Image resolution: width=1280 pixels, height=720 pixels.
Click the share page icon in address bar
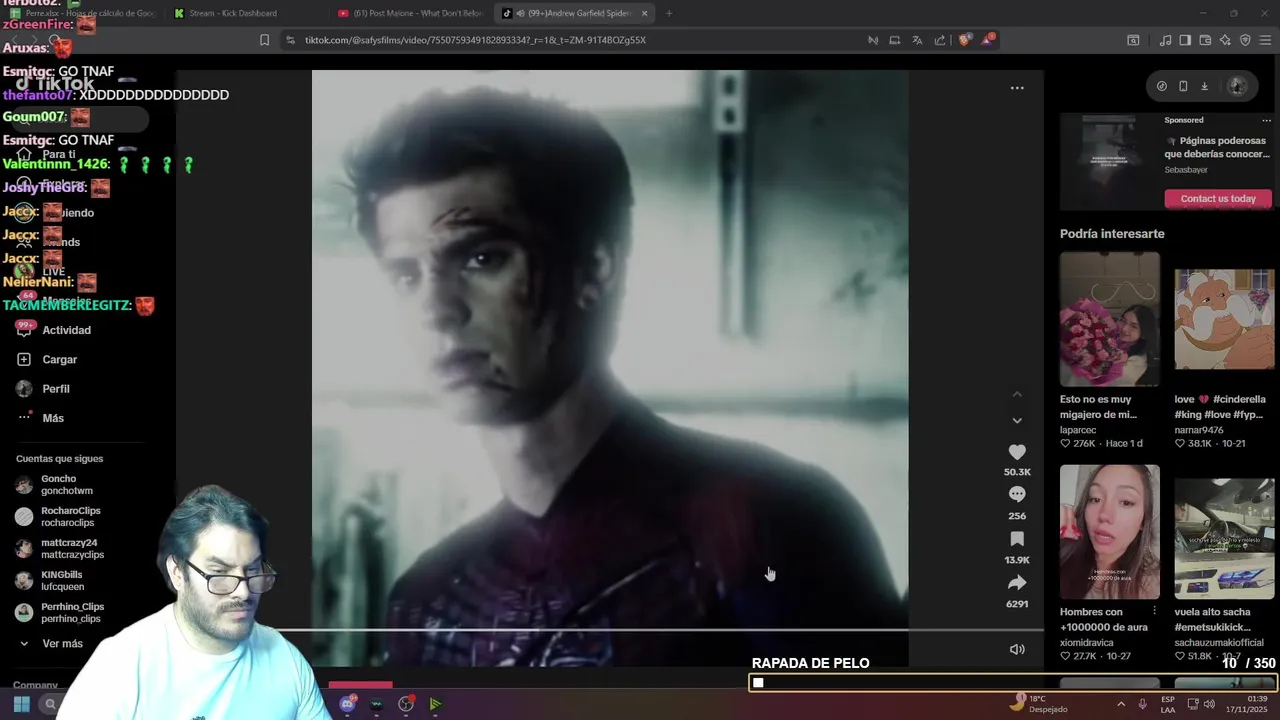[940, 40]
